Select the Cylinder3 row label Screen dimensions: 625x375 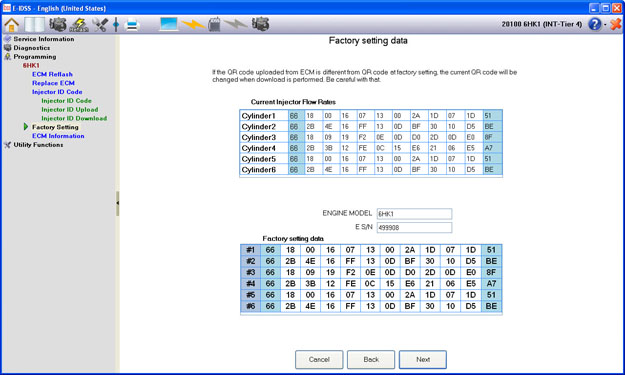click(264, 137)
